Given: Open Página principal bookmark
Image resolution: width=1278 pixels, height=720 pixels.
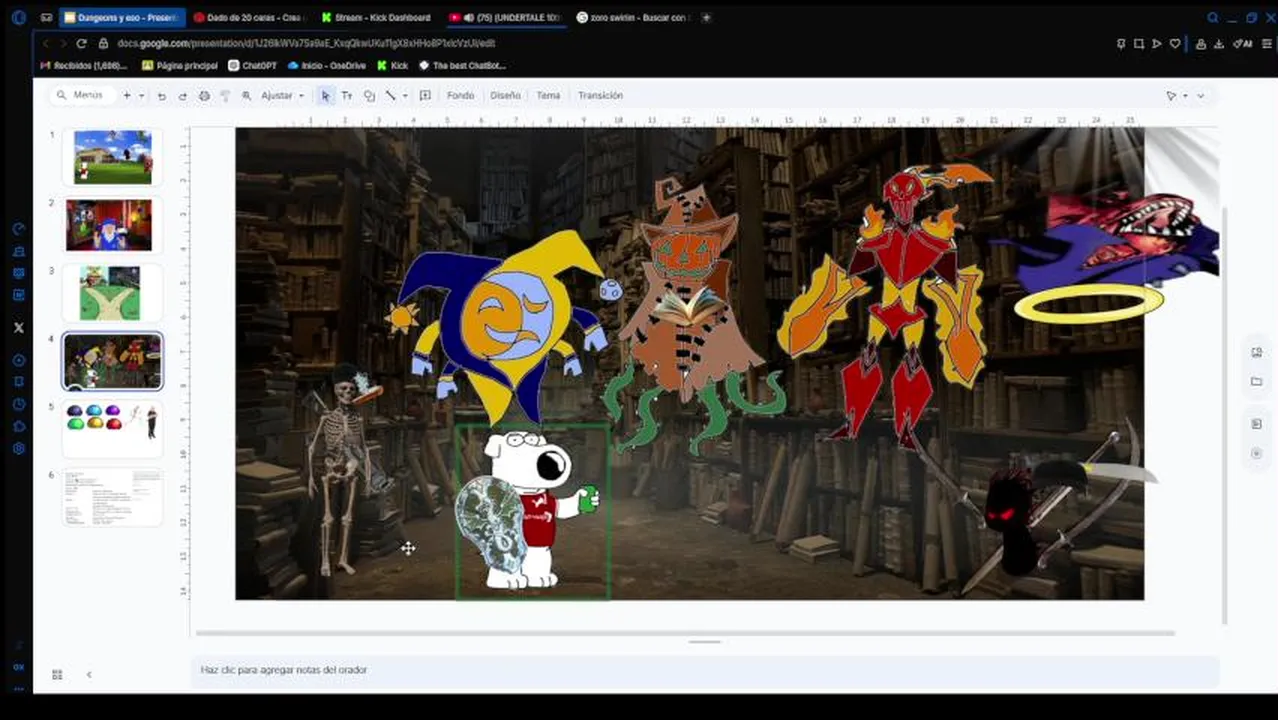Looking at the screenshot, I should (x=180, y=66).
